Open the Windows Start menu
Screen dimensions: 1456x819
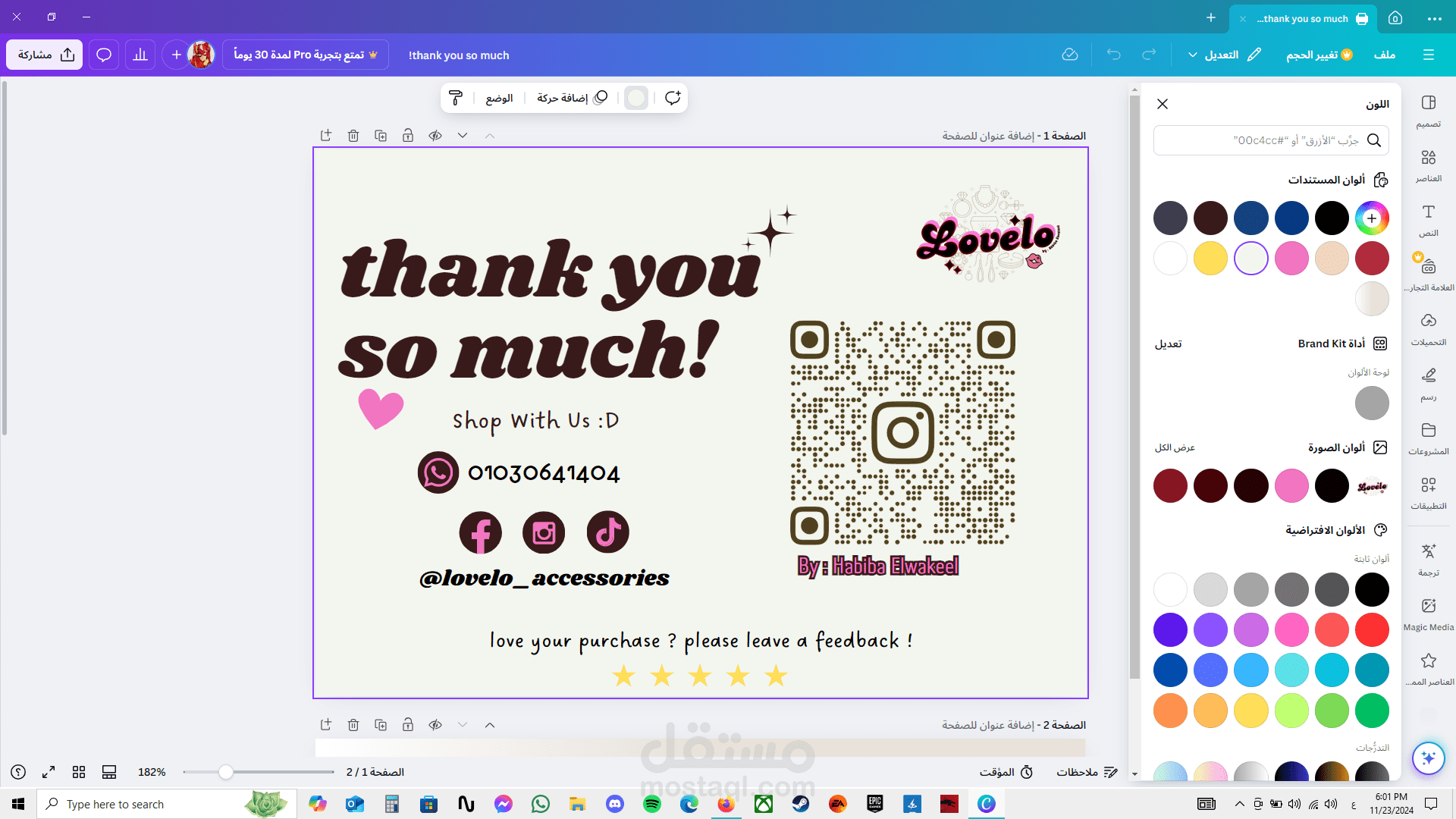pos(18,804)
